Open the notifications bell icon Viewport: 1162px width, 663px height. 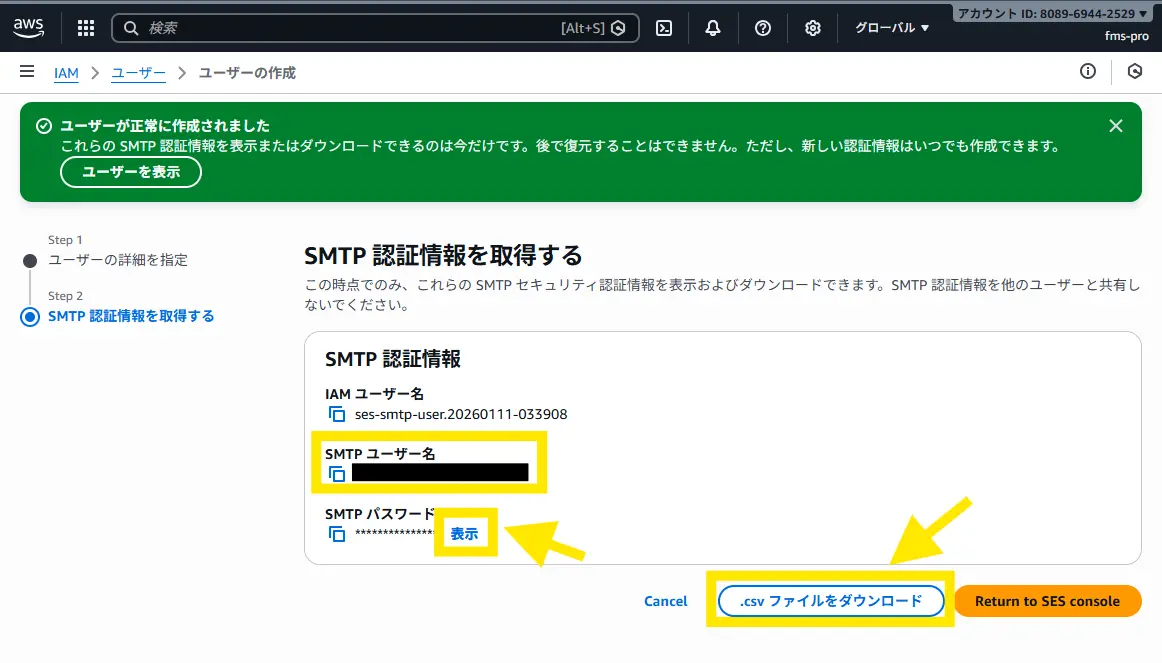(713, 28)
